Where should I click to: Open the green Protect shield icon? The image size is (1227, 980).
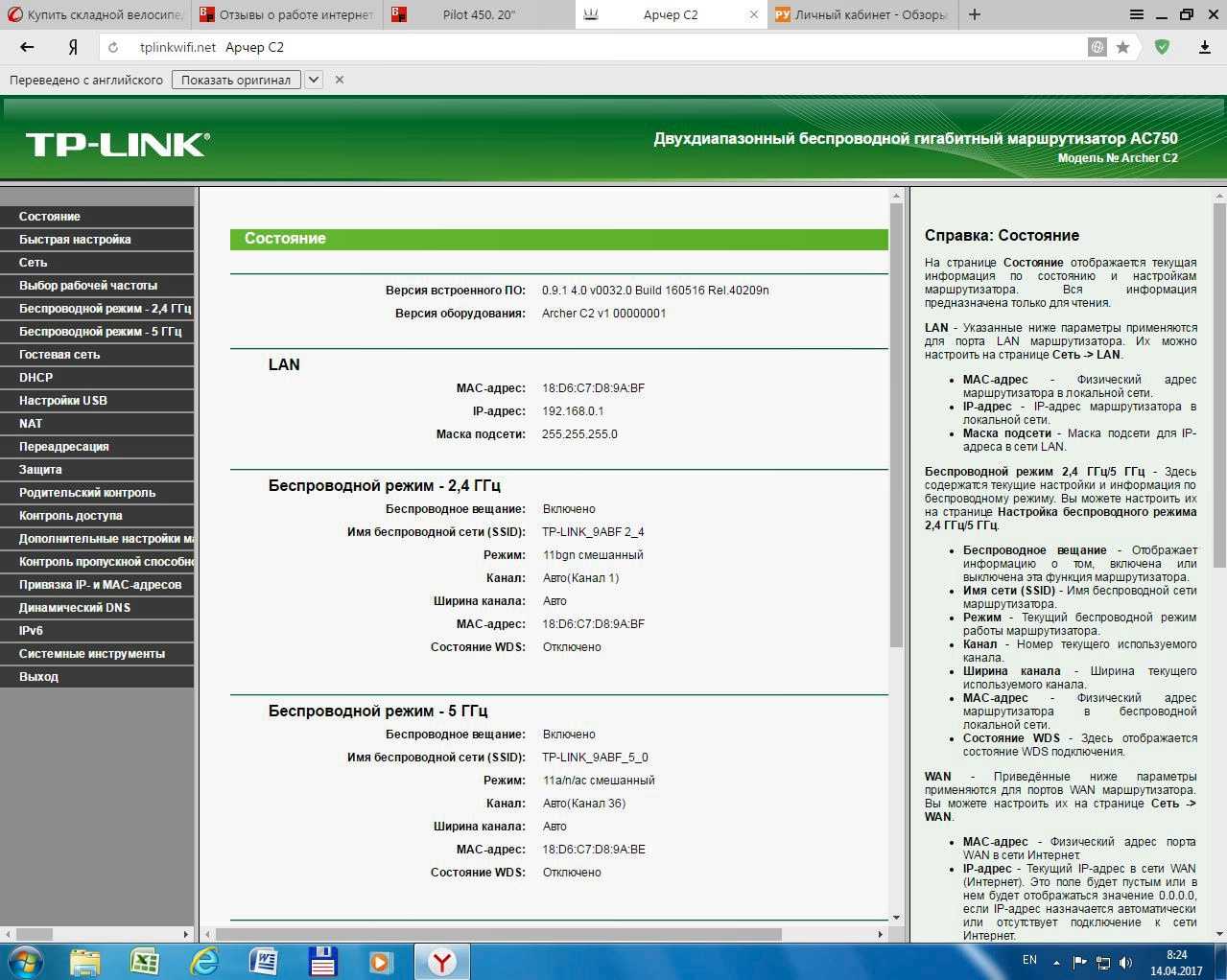[x=1162, y=47]
